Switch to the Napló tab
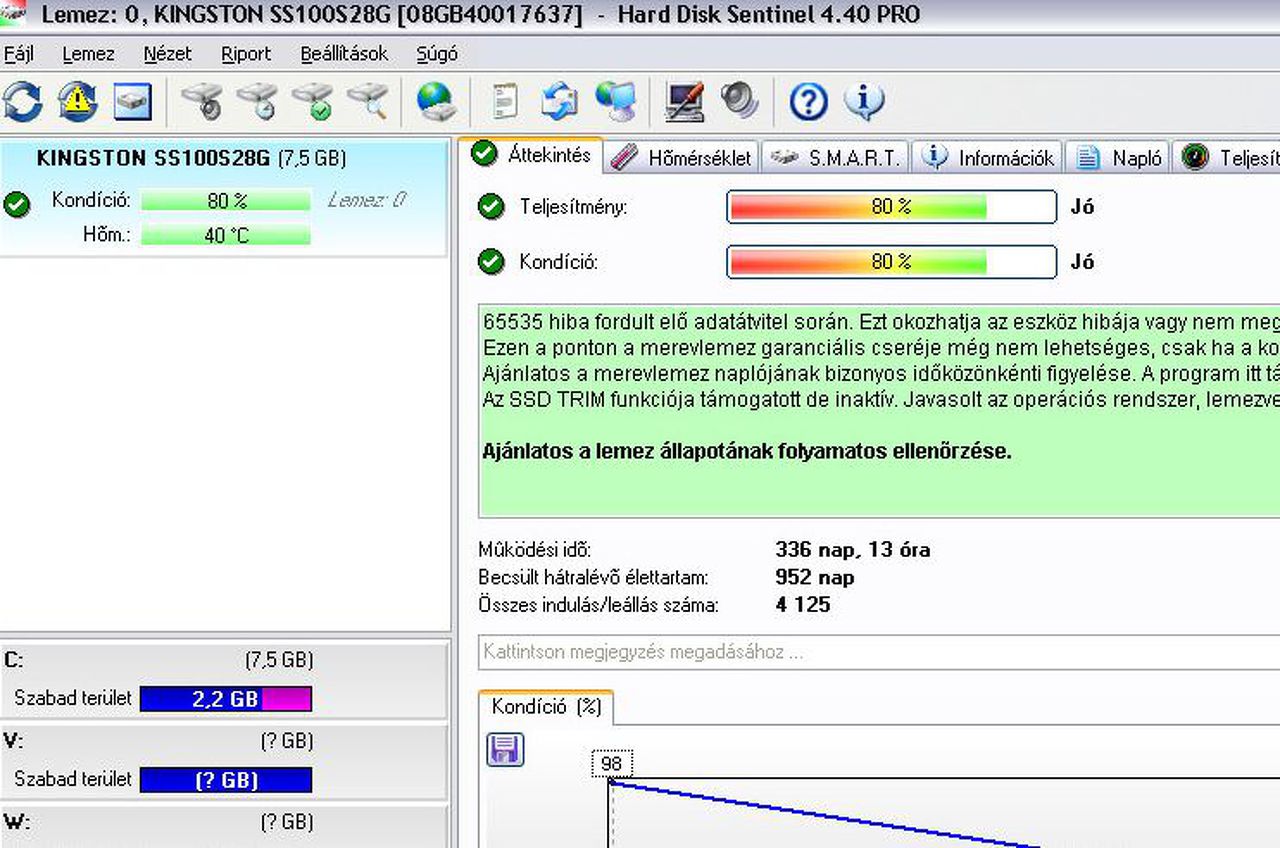The width and height of the screenshot is (1280, 848). click(x=1118, y=157)
